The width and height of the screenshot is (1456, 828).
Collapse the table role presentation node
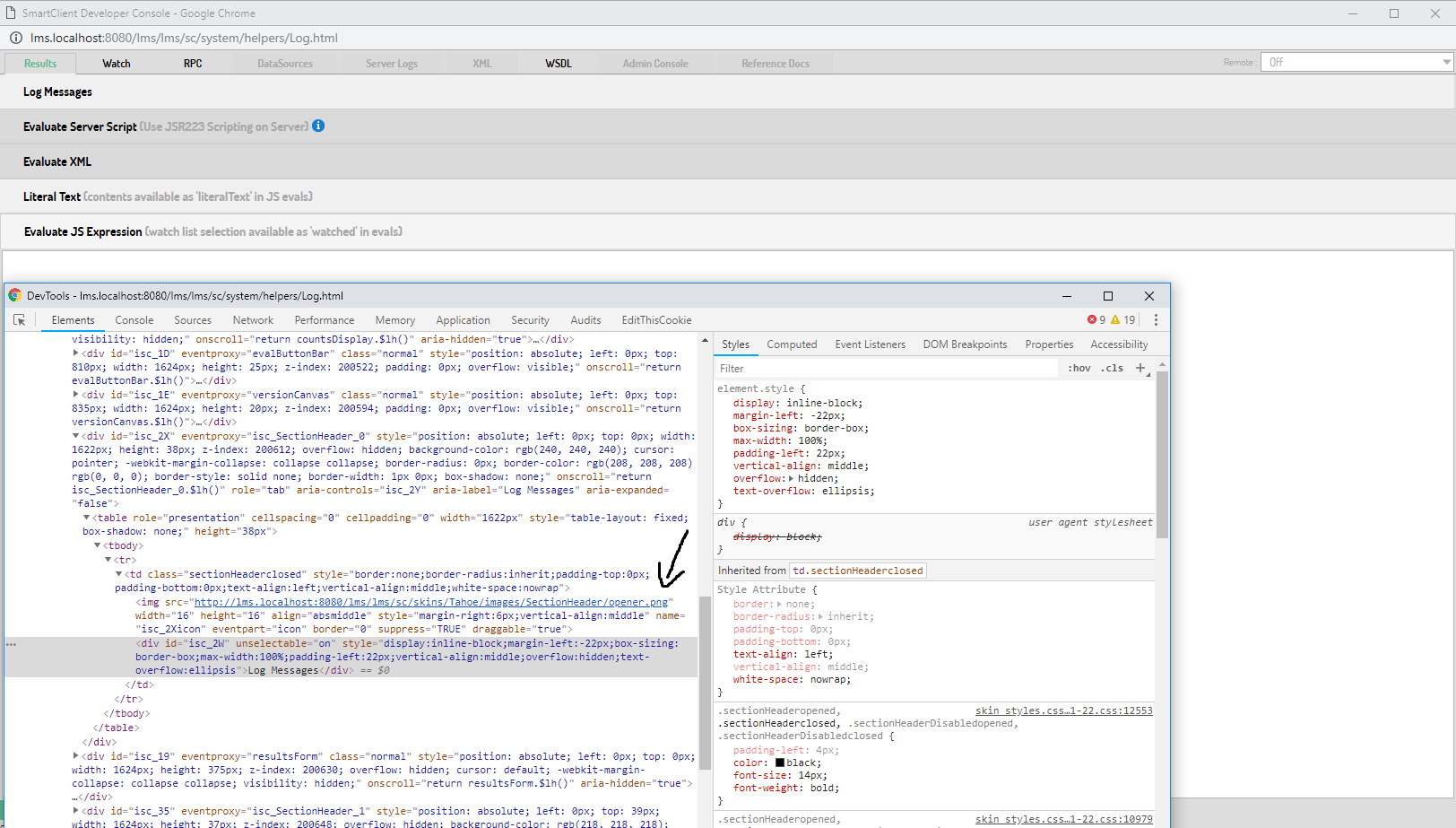(86, 518)
